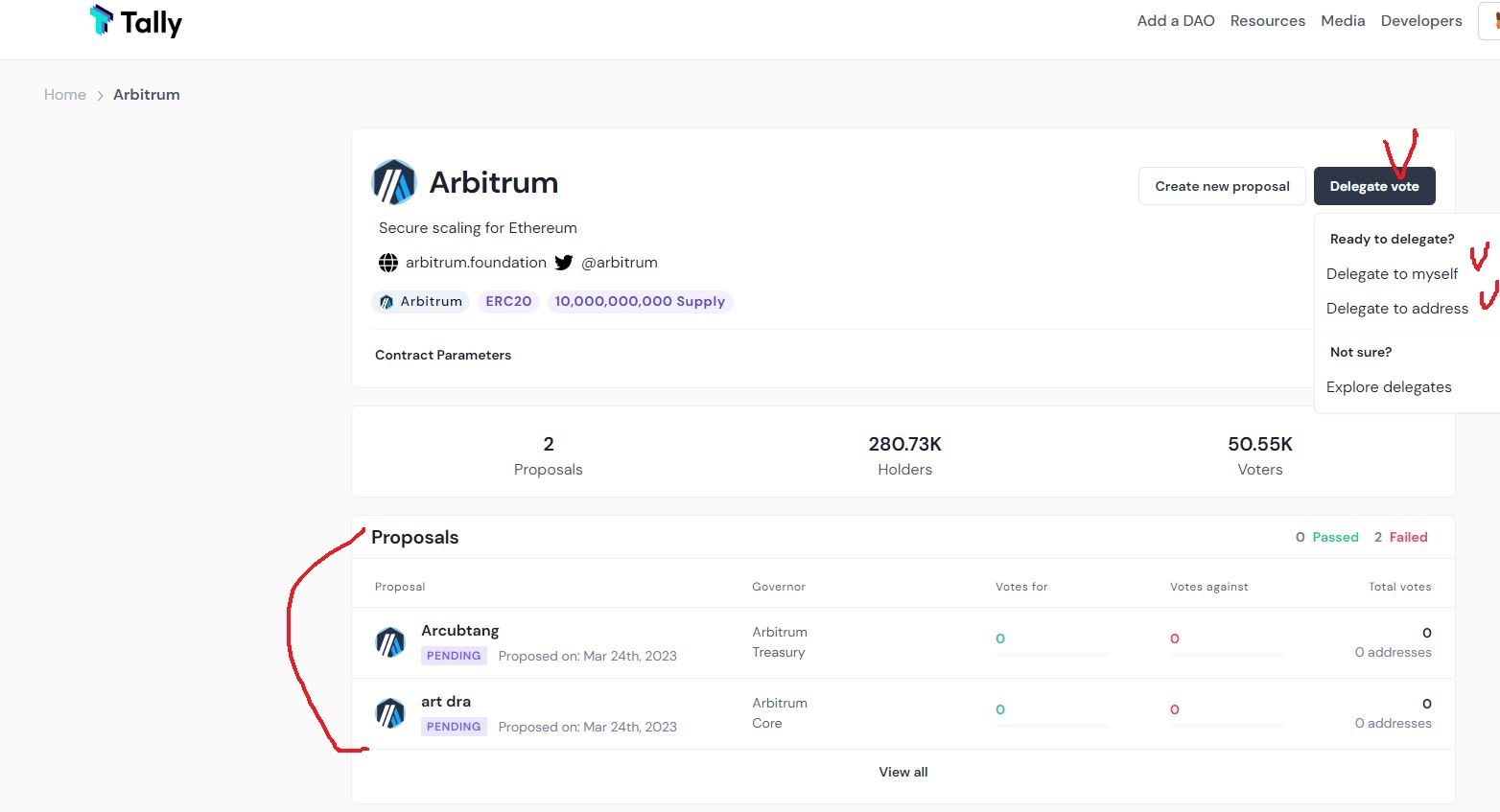Click the Total votes column header
The image size is (1500, 812).
[1400, 587]
